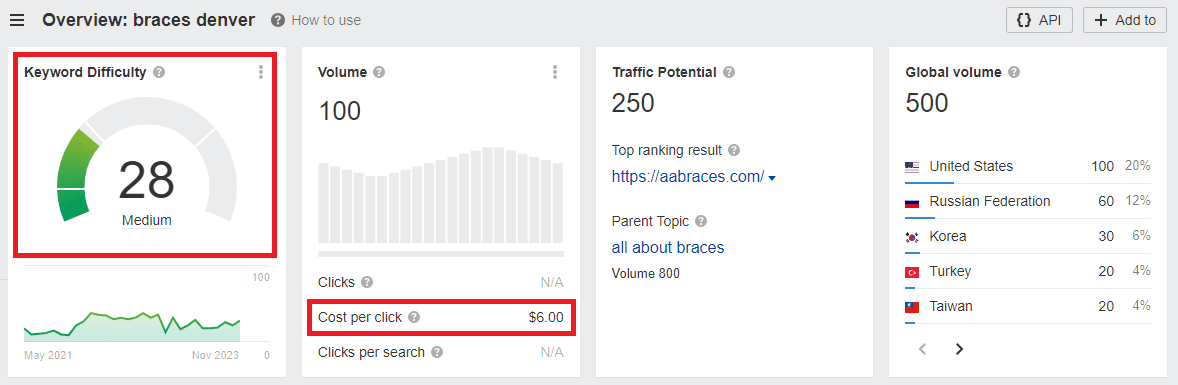Open the all about braces parent topic
The width and height of the screenshot is (1178, 385).
point(668,247)
